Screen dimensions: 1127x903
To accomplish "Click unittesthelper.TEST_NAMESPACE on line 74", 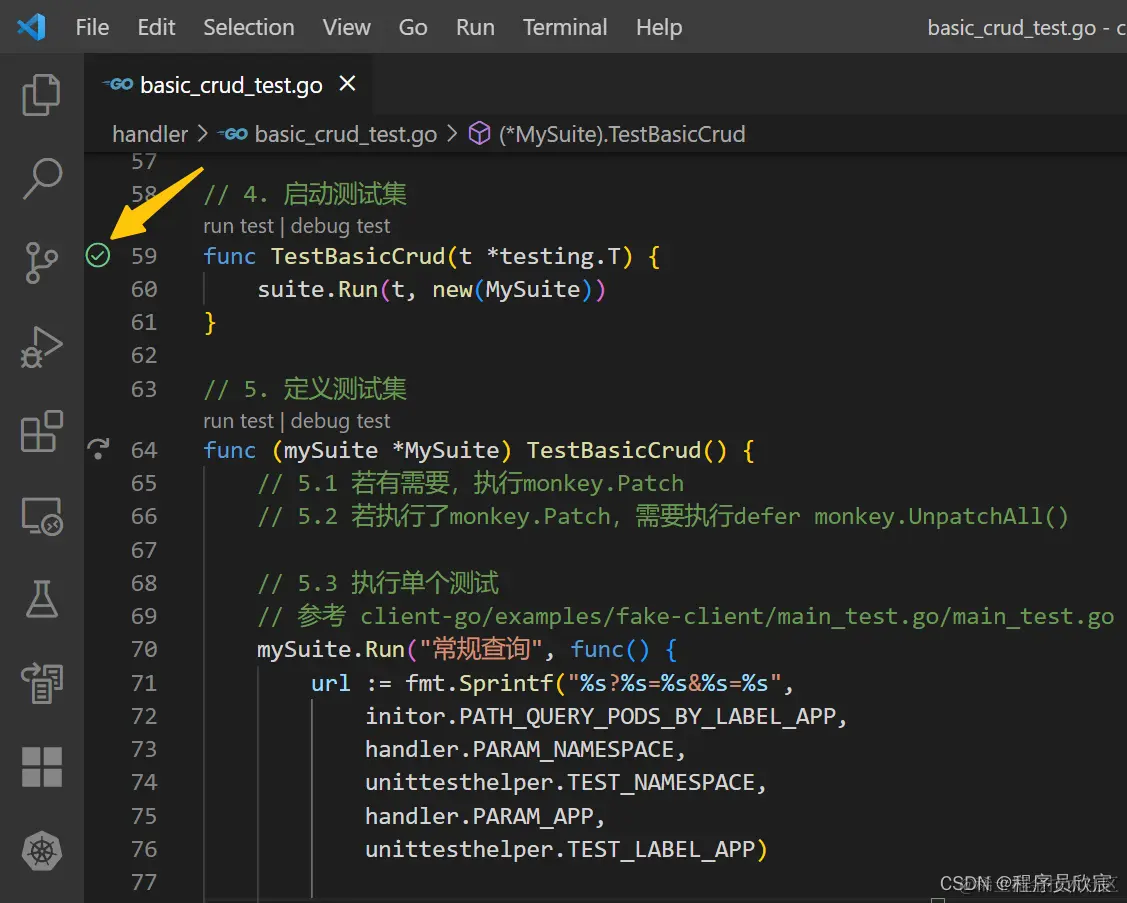I will (x=560, y=782).
